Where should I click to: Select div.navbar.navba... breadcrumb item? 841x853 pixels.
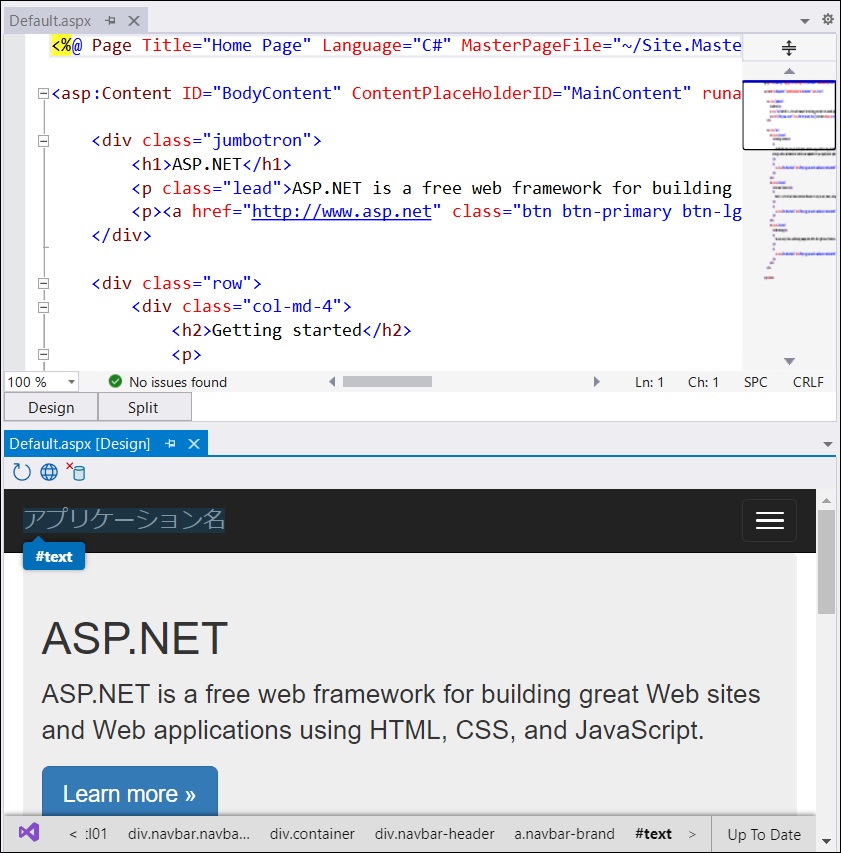[189, 834]
